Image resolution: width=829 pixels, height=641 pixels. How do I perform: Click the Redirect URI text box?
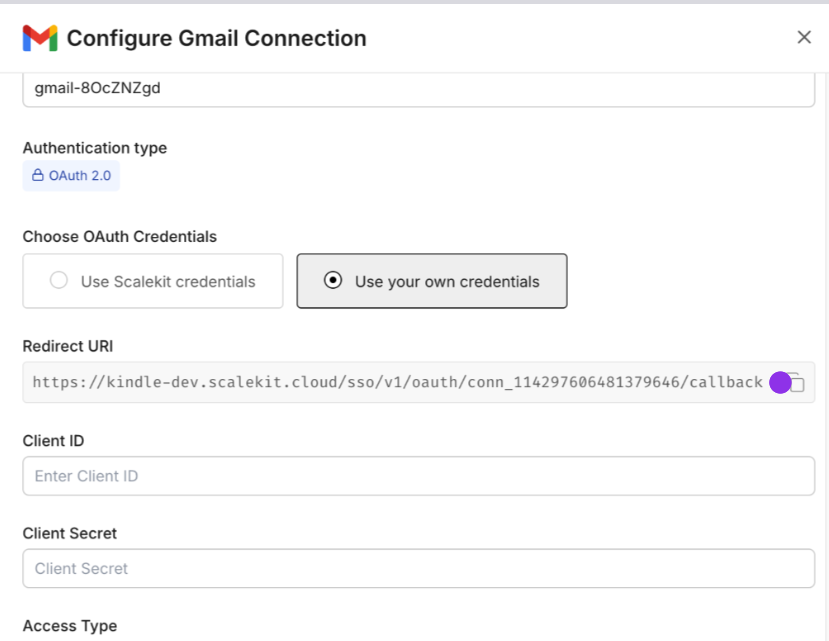coord(400,382)
